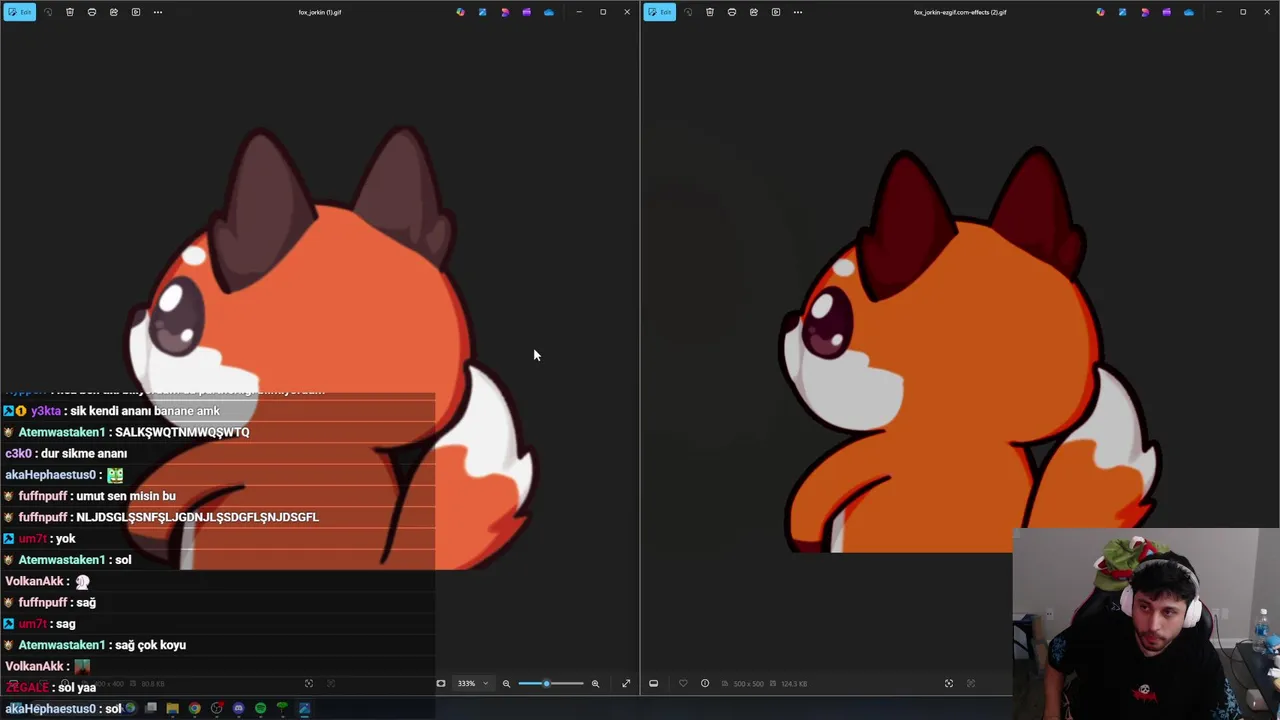Click the left fox gif image preview
Screen dimensions: 1280x720
point(330,347)
